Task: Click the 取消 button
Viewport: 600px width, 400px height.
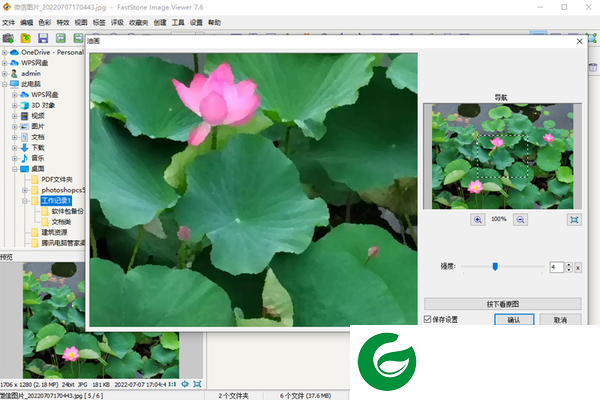Action: (560, 320)
